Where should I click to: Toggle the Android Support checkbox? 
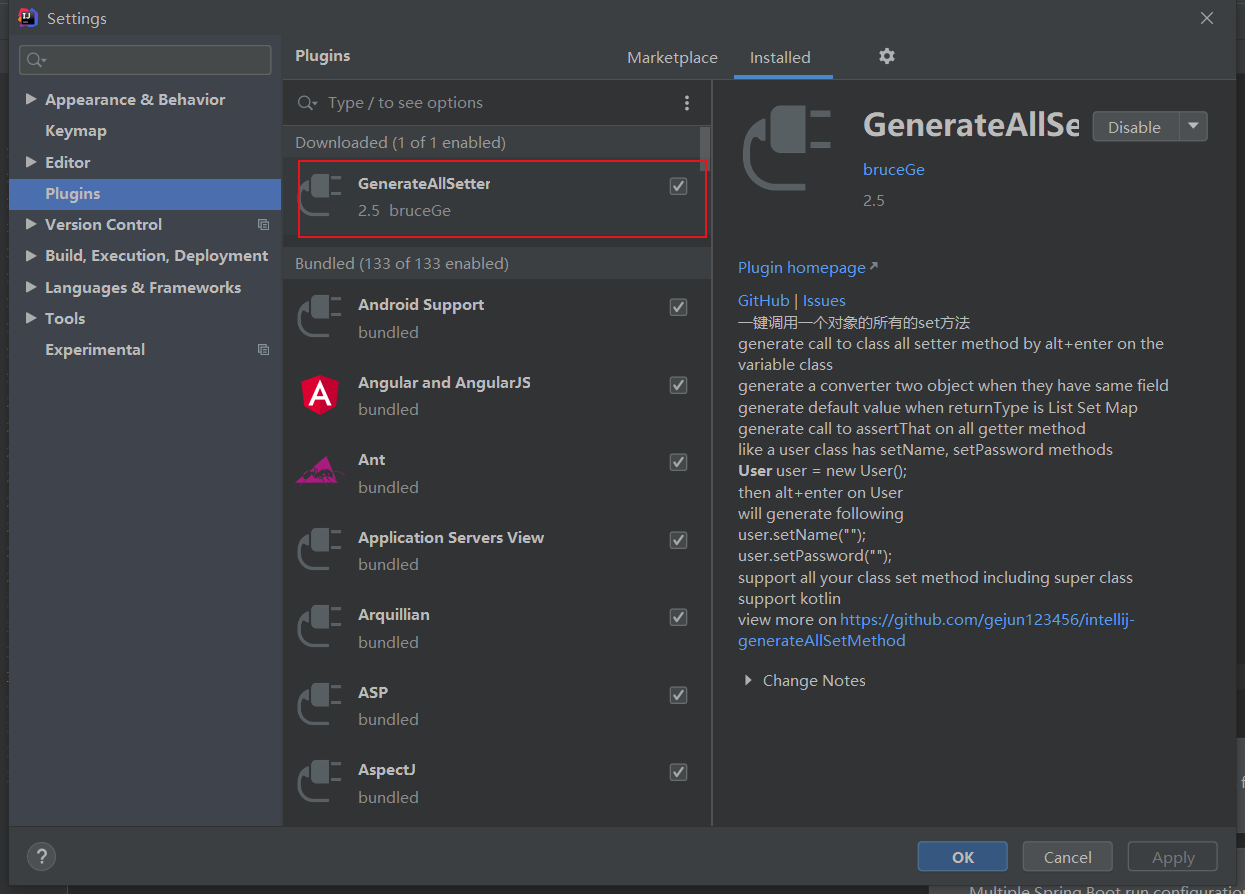pos(678,307)
